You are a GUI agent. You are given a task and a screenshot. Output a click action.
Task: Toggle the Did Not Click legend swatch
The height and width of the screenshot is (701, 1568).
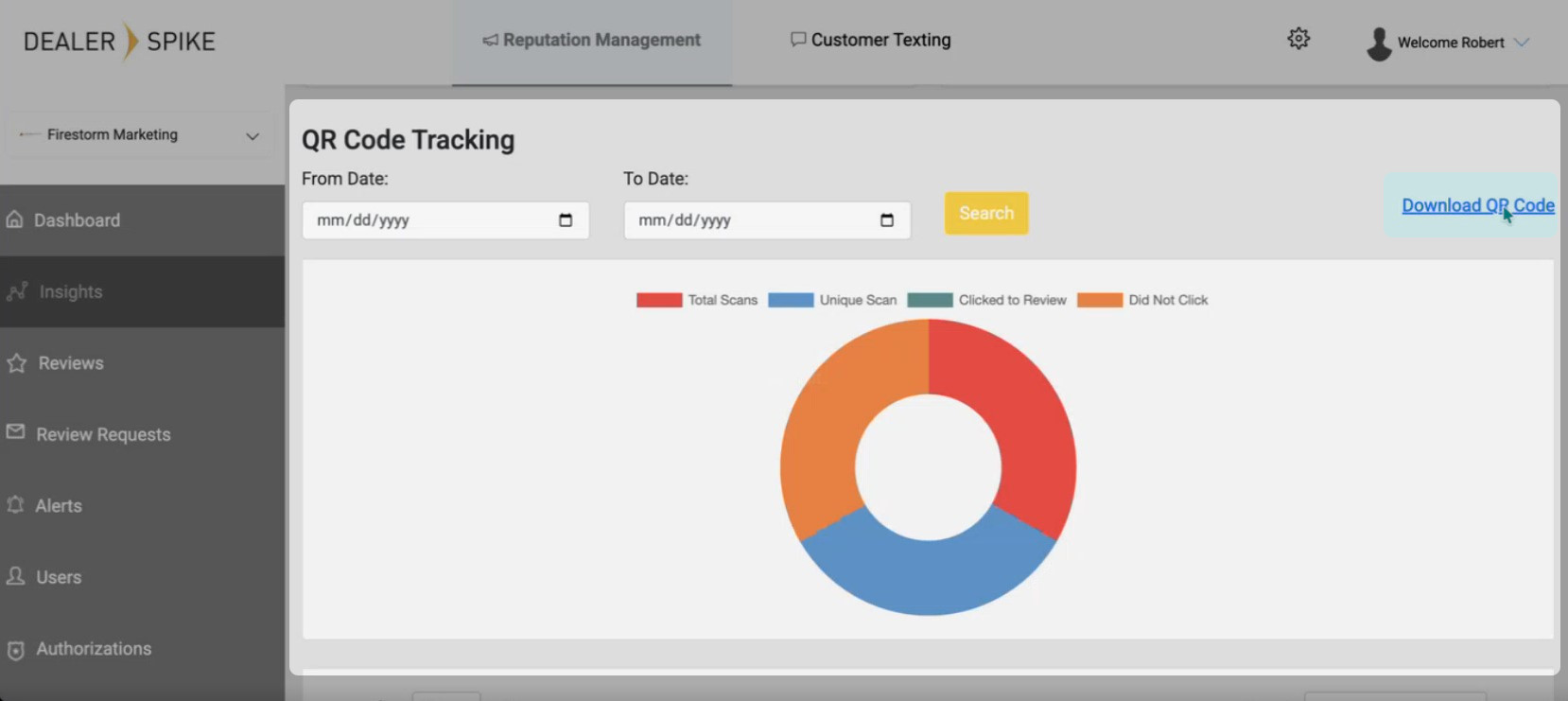pyautogui.click(x=1100, y=300)
